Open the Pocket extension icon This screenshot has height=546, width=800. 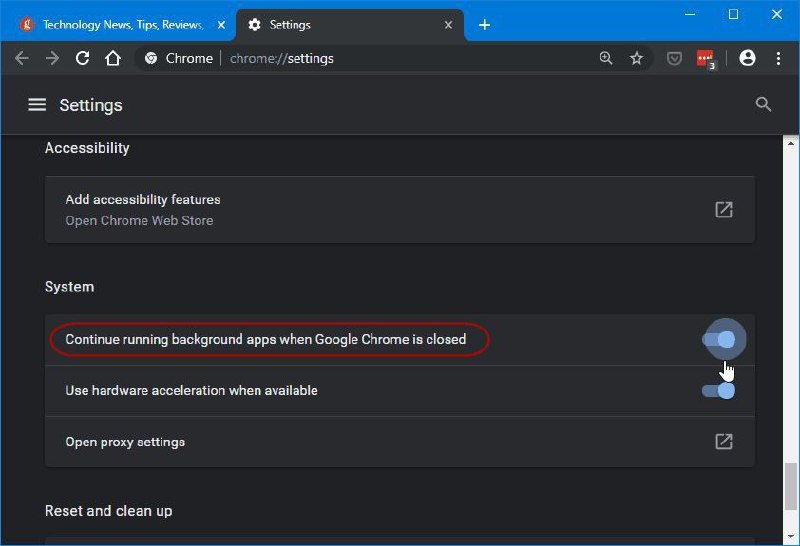coord(674,59)
